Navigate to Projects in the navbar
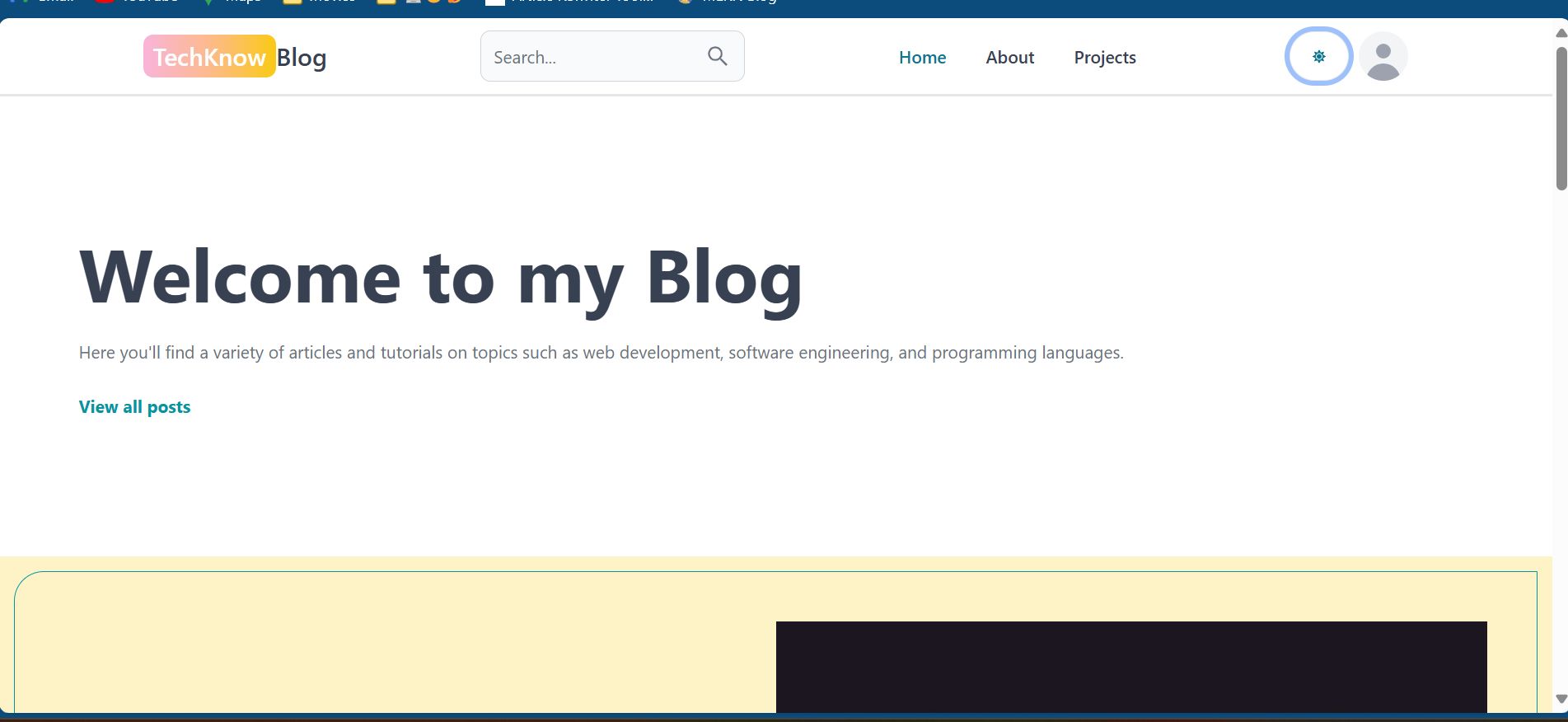1568x722 pixels. pos(1104,58)
